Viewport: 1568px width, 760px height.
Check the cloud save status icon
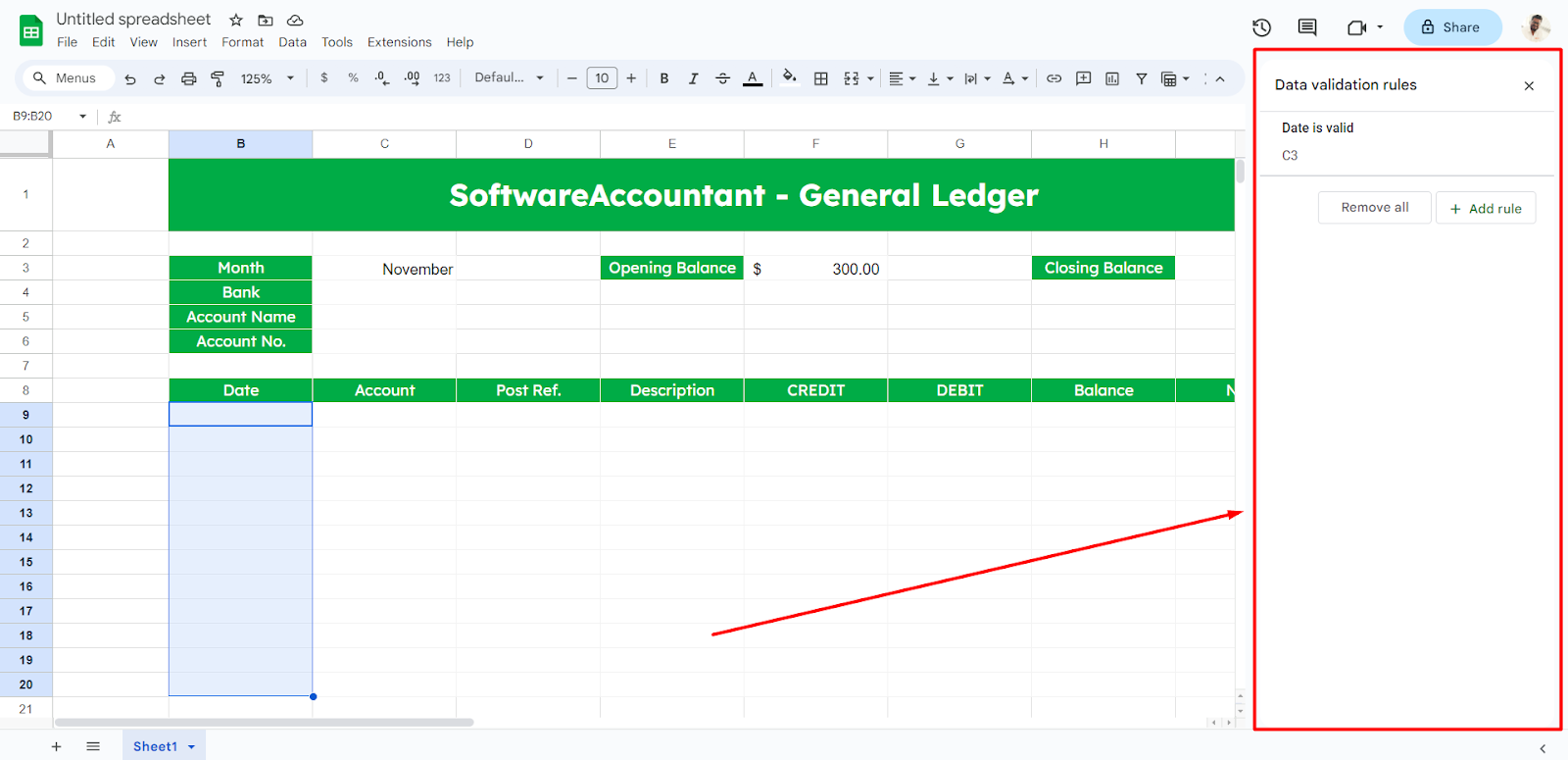[x=295, y=20]
